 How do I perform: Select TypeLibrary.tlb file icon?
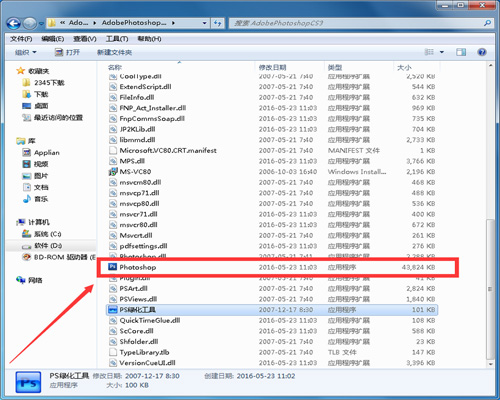113,352
